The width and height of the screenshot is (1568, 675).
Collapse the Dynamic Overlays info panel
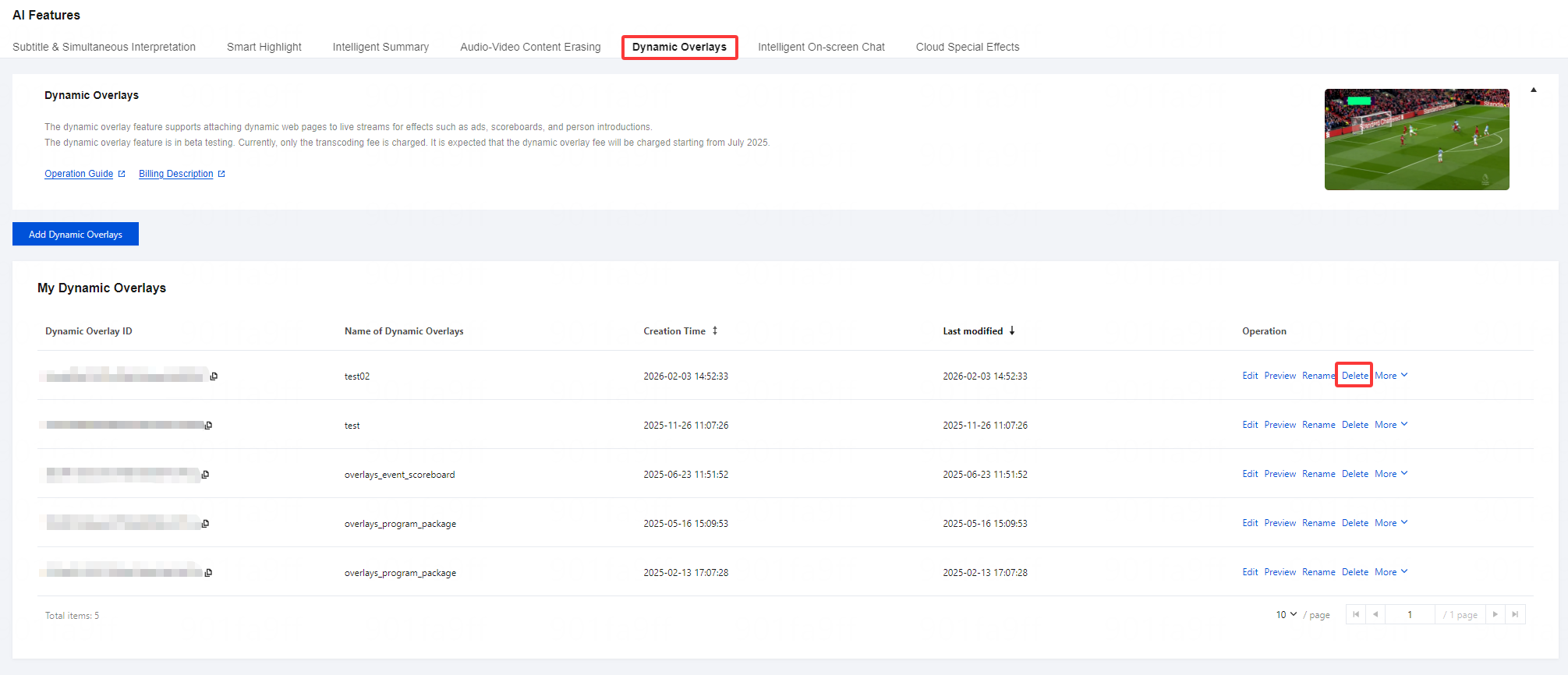(1533, 90)
